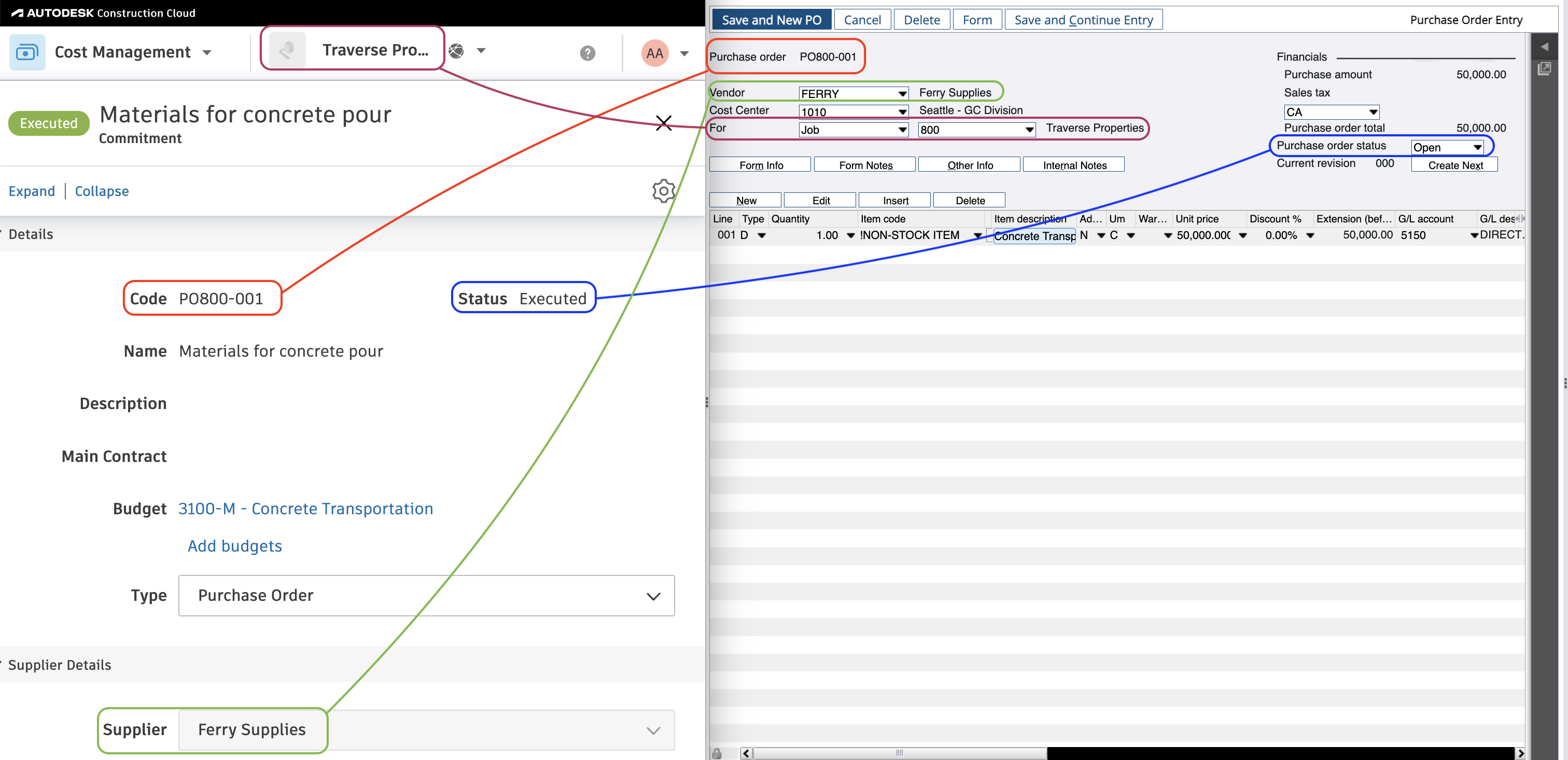Click the AA user avatar

click(x=654, y=53)
